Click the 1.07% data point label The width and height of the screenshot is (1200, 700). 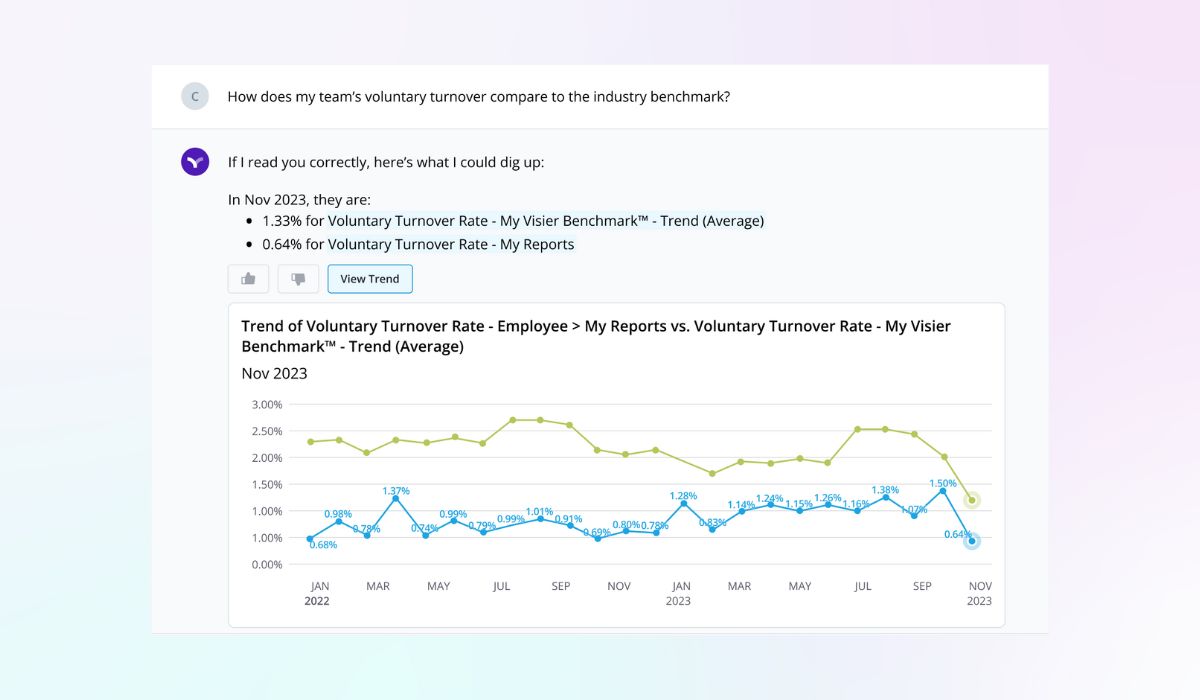(x=914, y=509)
